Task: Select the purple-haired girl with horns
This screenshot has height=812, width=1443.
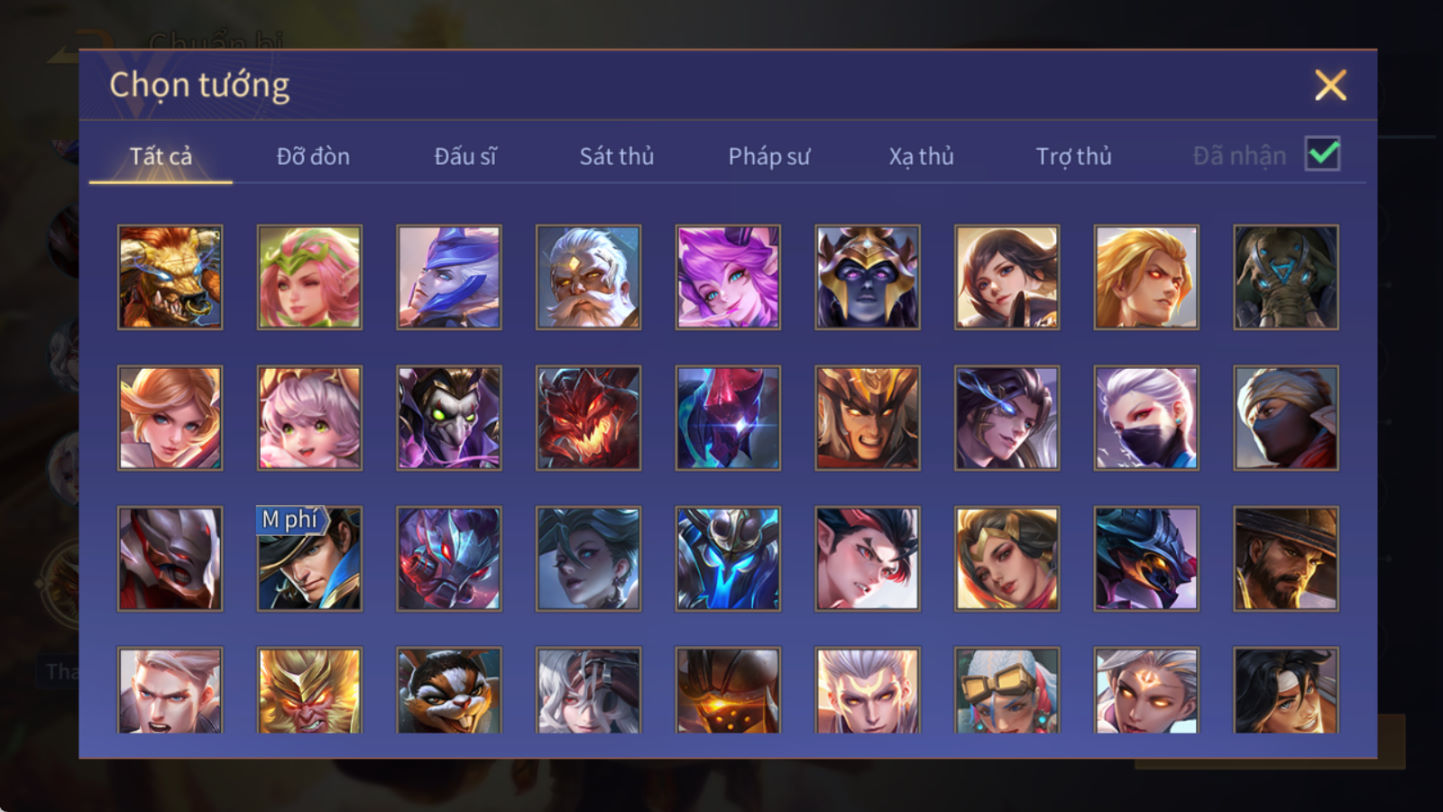Action: tap(728, 277)
